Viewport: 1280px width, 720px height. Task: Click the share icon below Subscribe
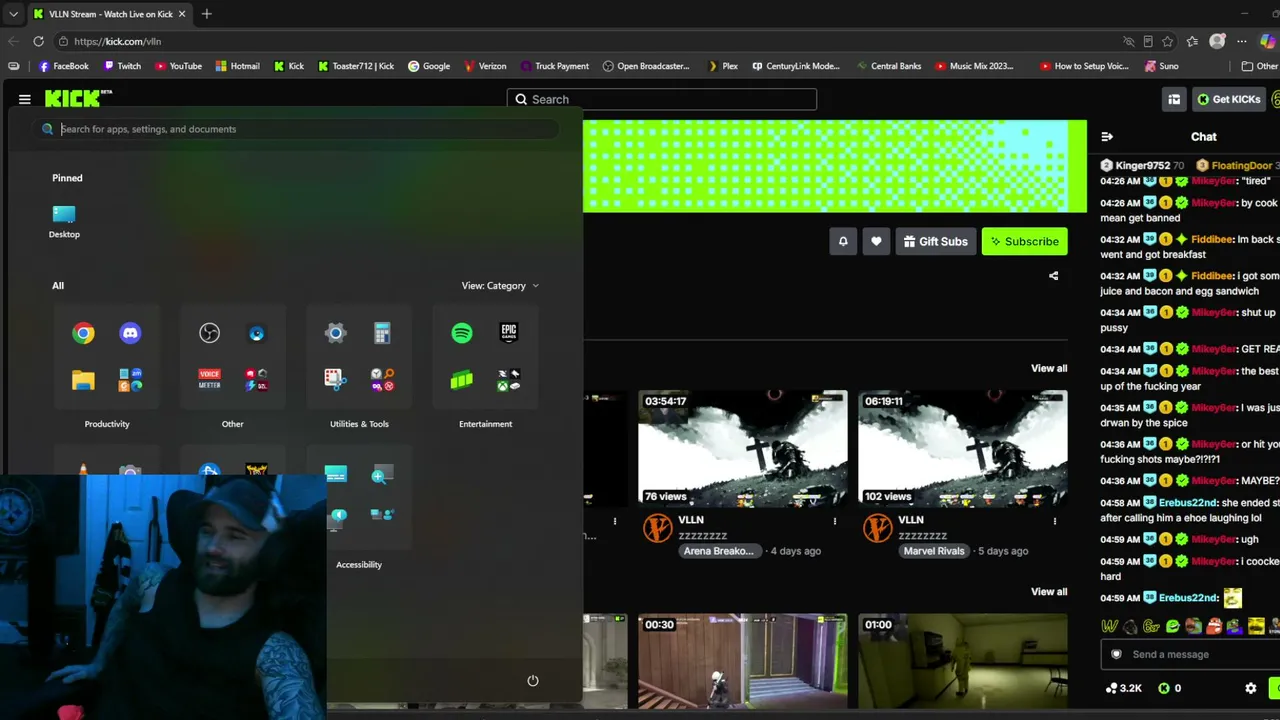[x=1053, y=276]
